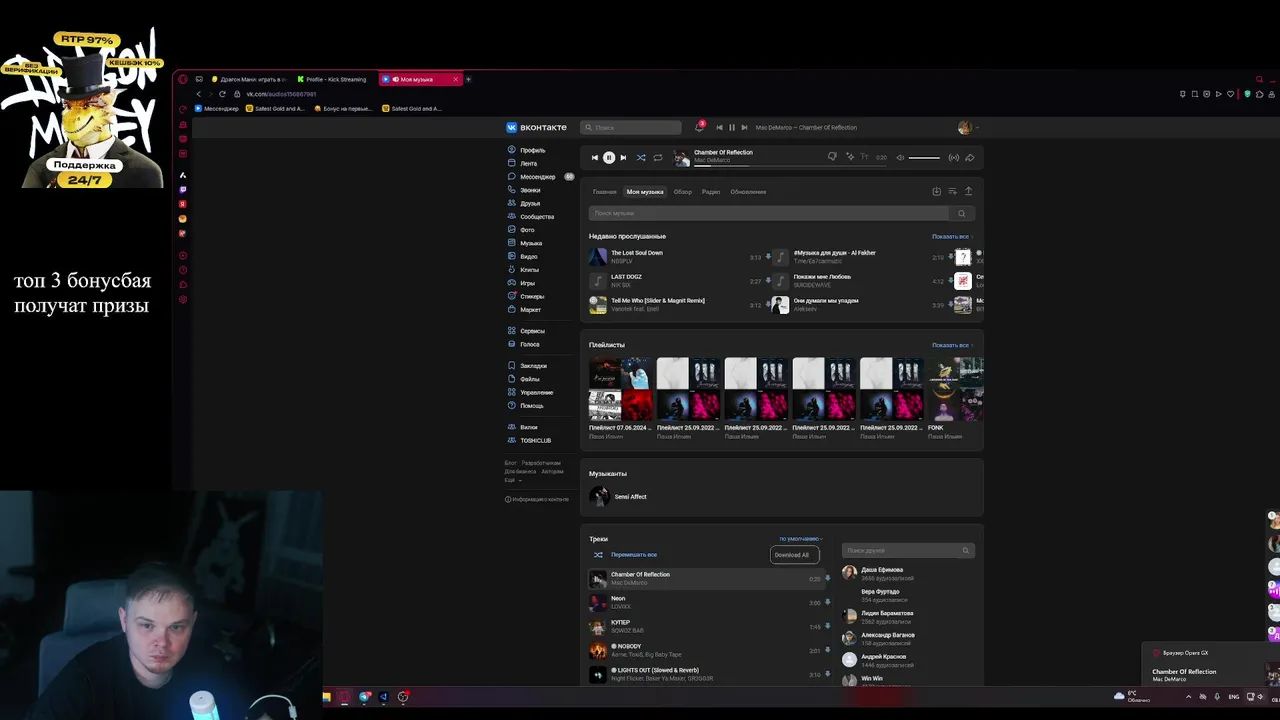This screenshot has height=720, width=1280.
Task: Download LAST DOGZ via its arrow icon
Action: click(767, 281)
